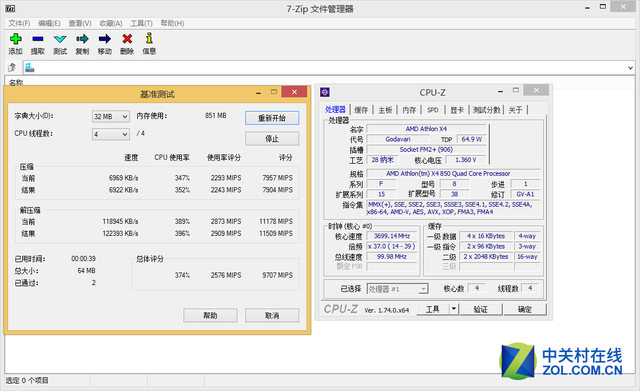Screen dimensions: 640x391
Task: Click the Godavari code name value
Action: pyautogui.click(x=398, y=140)
